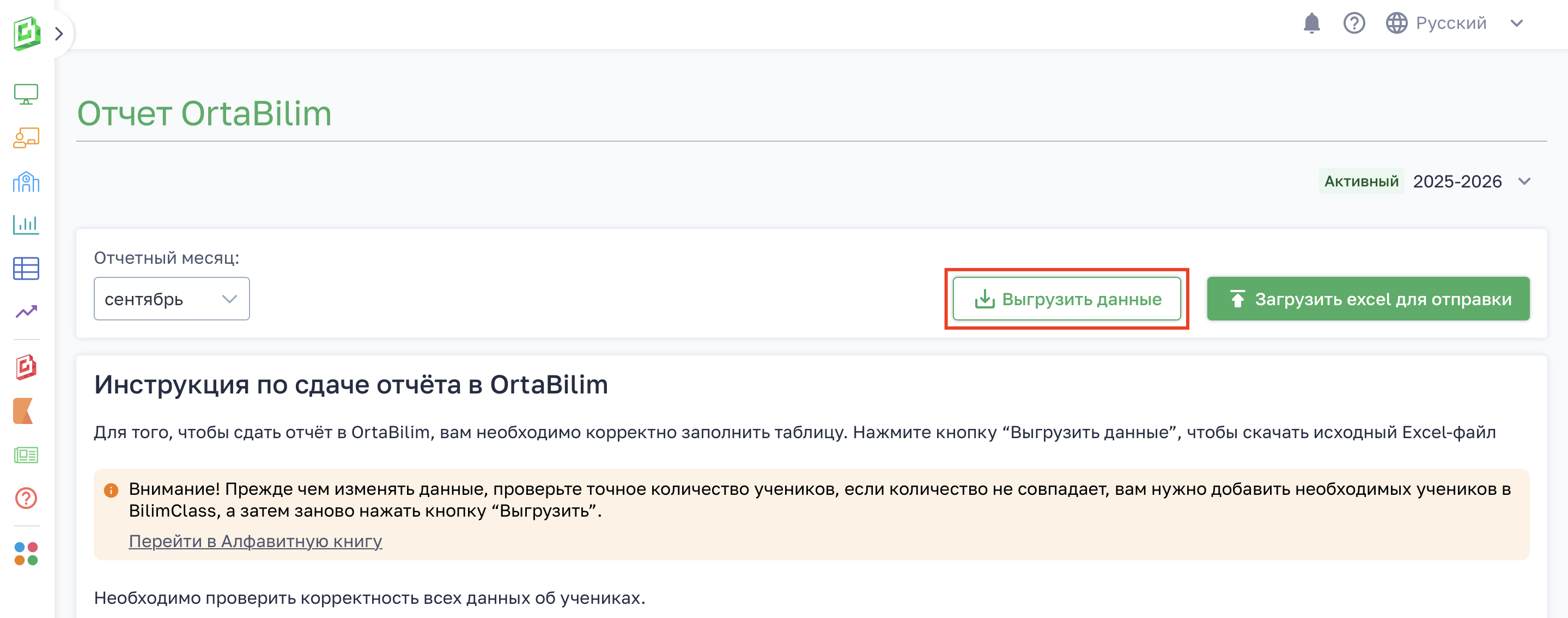Screen dimensions: 1568x618
Task: Open the red cube app sidebar icon
Action: click(x=26, y=367)
